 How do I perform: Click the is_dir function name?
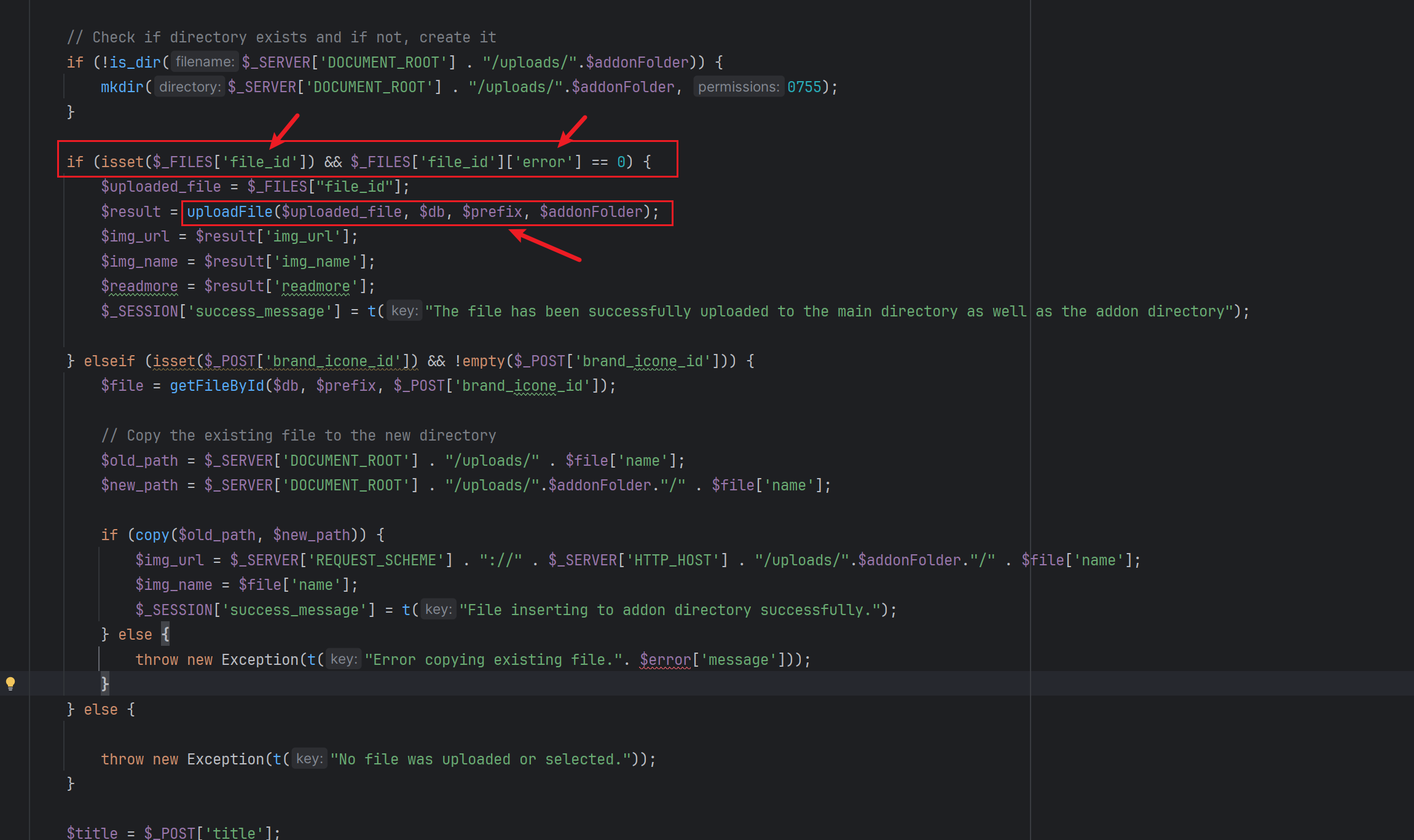(135, 62)
